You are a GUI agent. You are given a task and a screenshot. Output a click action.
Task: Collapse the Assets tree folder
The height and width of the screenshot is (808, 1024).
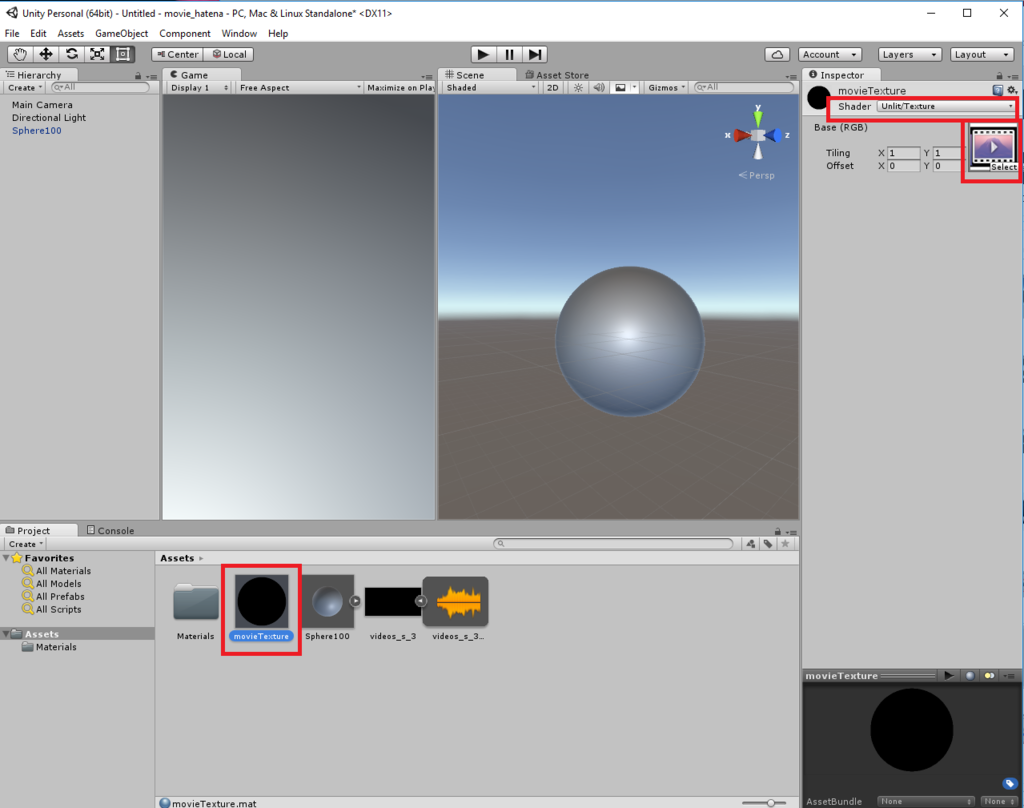pyautogui.click(x=7, y=634)
